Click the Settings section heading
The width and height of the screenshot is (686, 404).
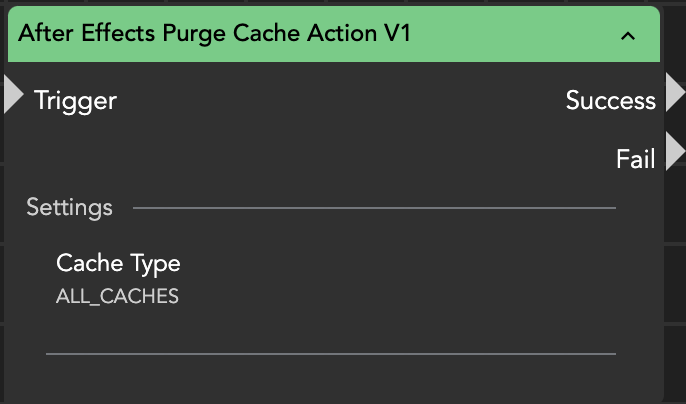click(x=69, y=208)
